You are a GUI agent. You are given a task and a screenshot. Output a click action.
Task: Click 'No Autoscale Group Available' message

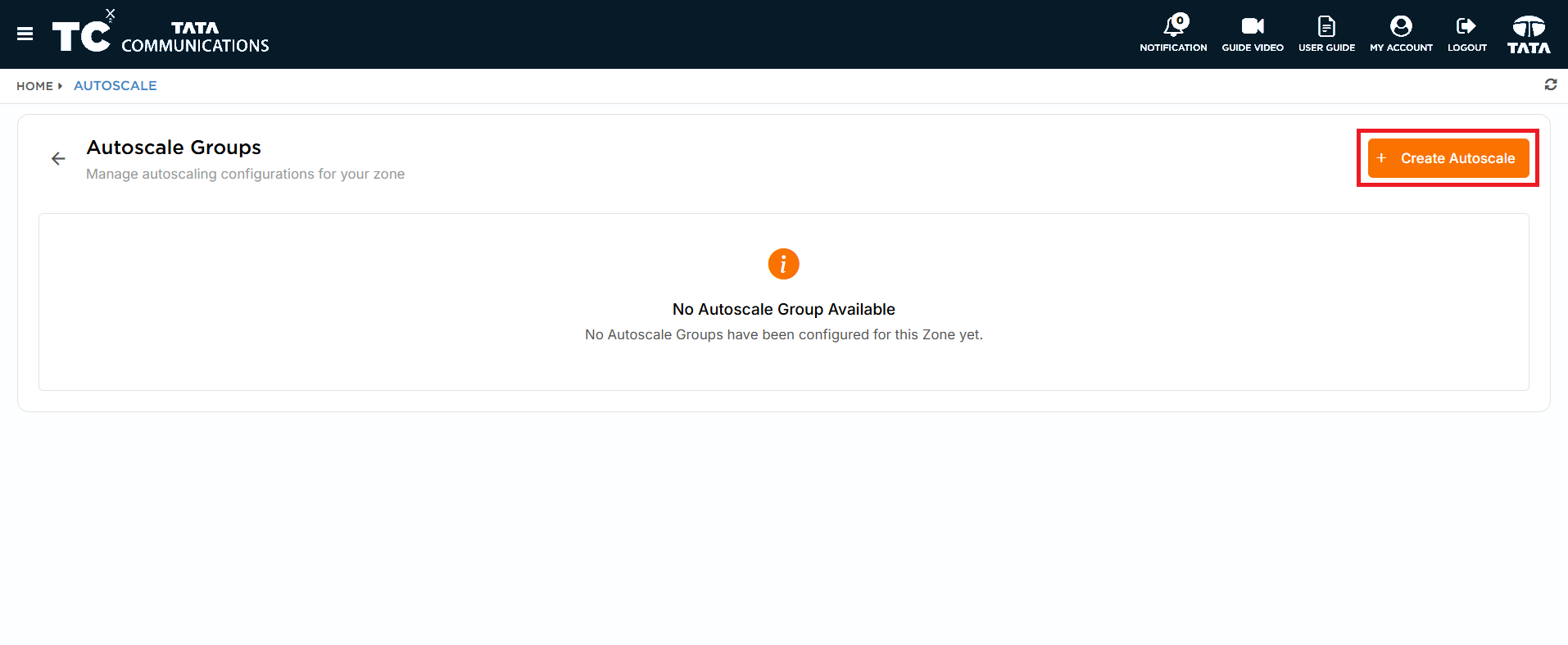[784, 309]
